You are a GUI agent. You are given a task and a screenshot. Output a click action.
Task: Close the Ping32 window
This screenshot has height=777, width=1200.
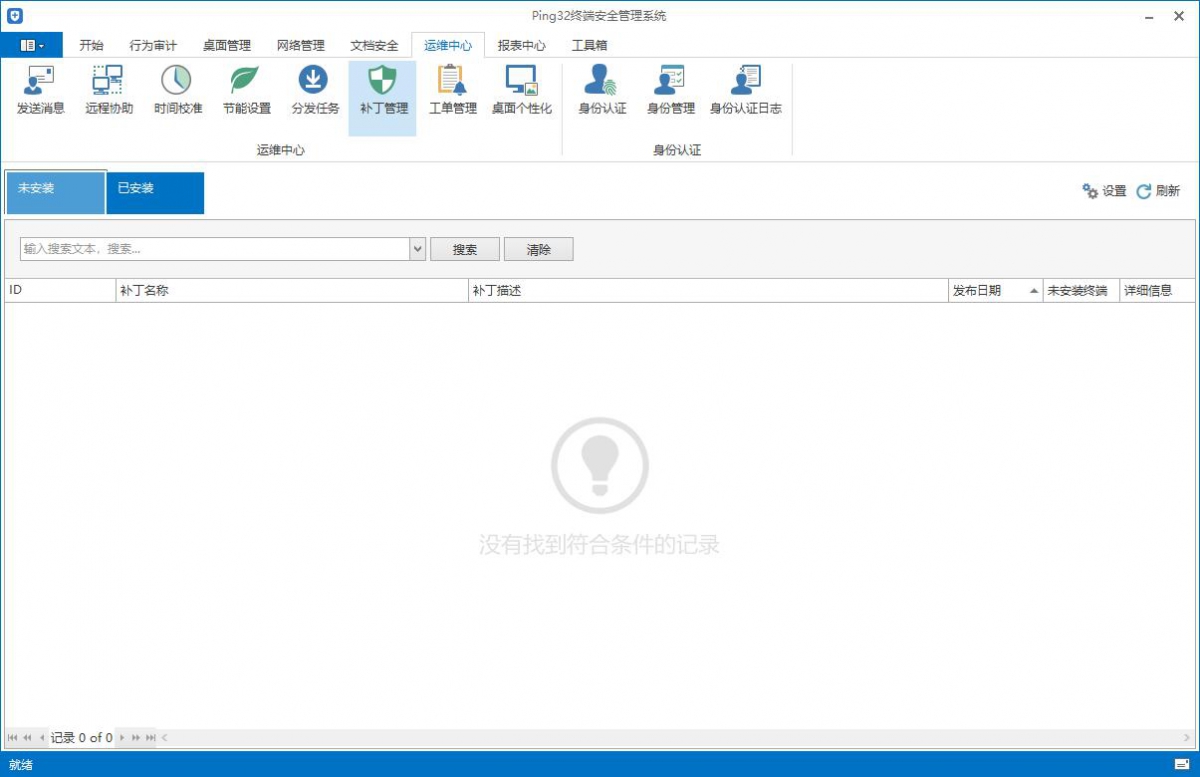(1179, 16)
